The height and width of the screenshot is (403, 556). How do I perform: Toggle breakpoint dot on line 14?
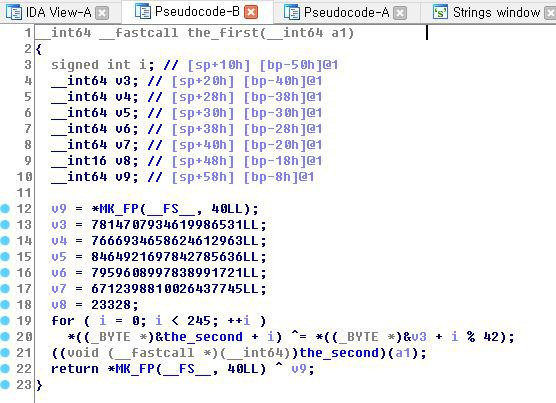pyautogui.click(x=5, y=240)
